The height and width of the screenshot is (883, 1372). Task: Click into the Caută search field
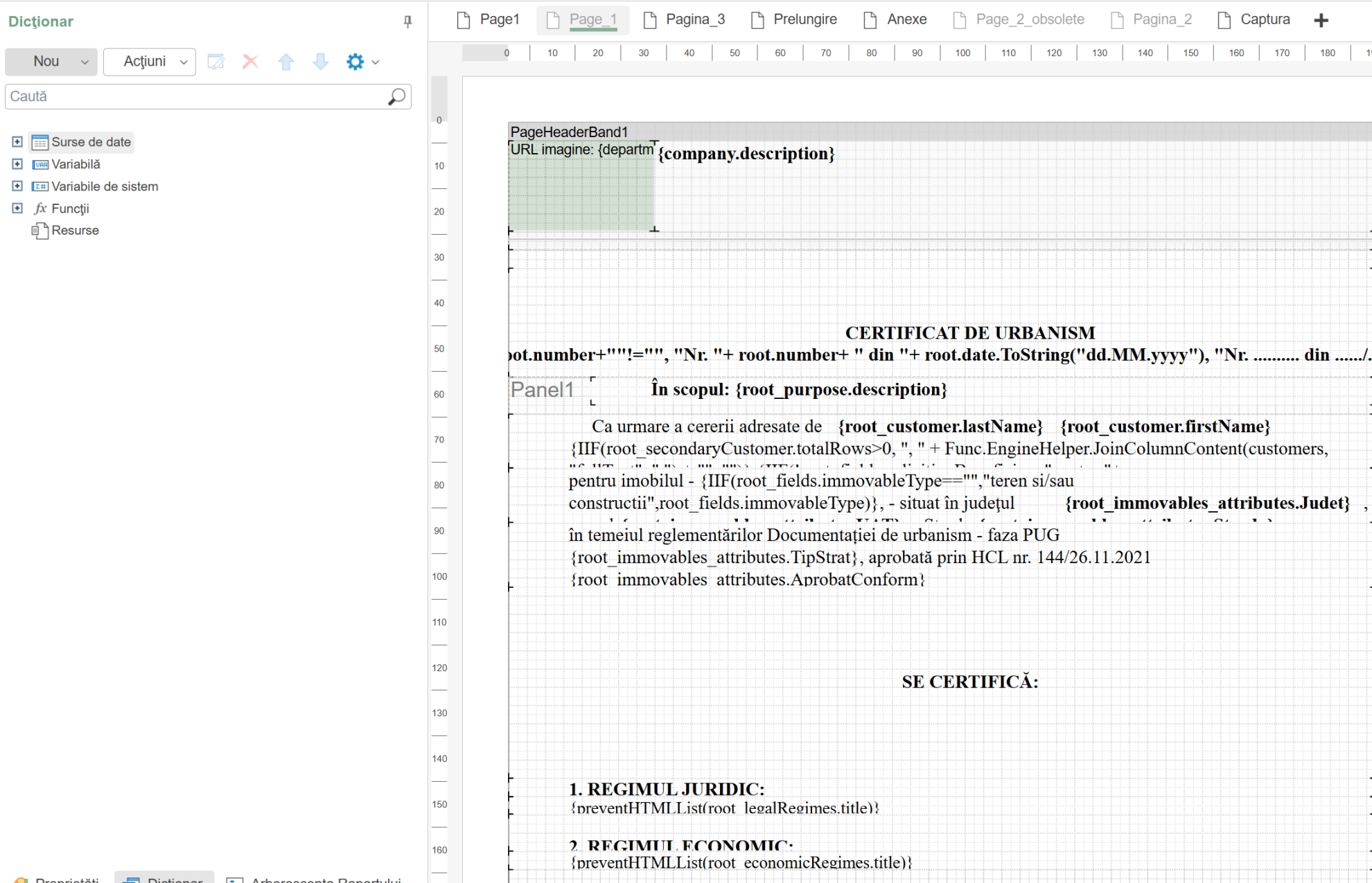[194, 96]
